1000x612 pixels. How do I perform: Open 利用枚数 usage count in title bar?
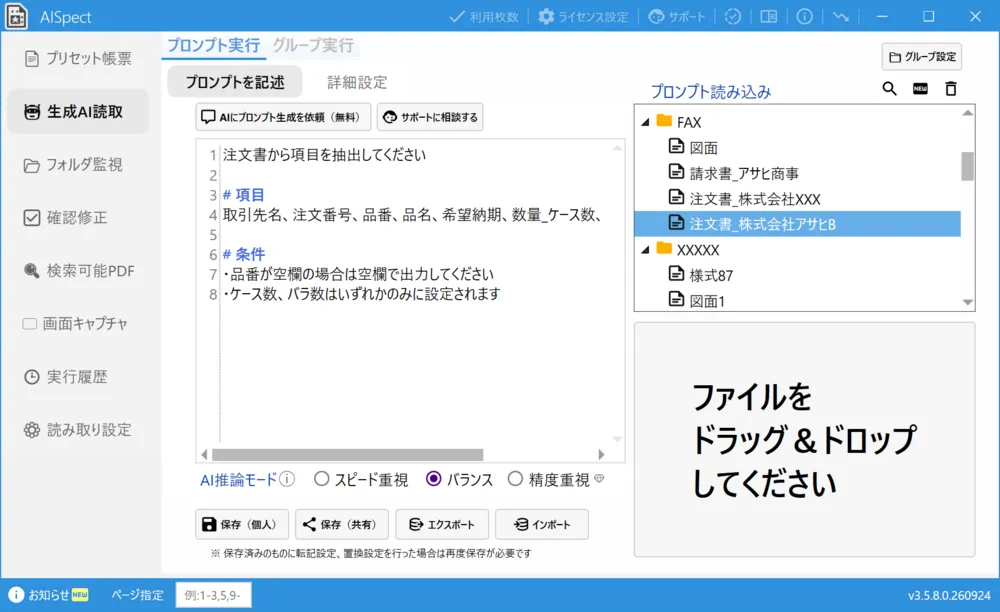point(484,17)
